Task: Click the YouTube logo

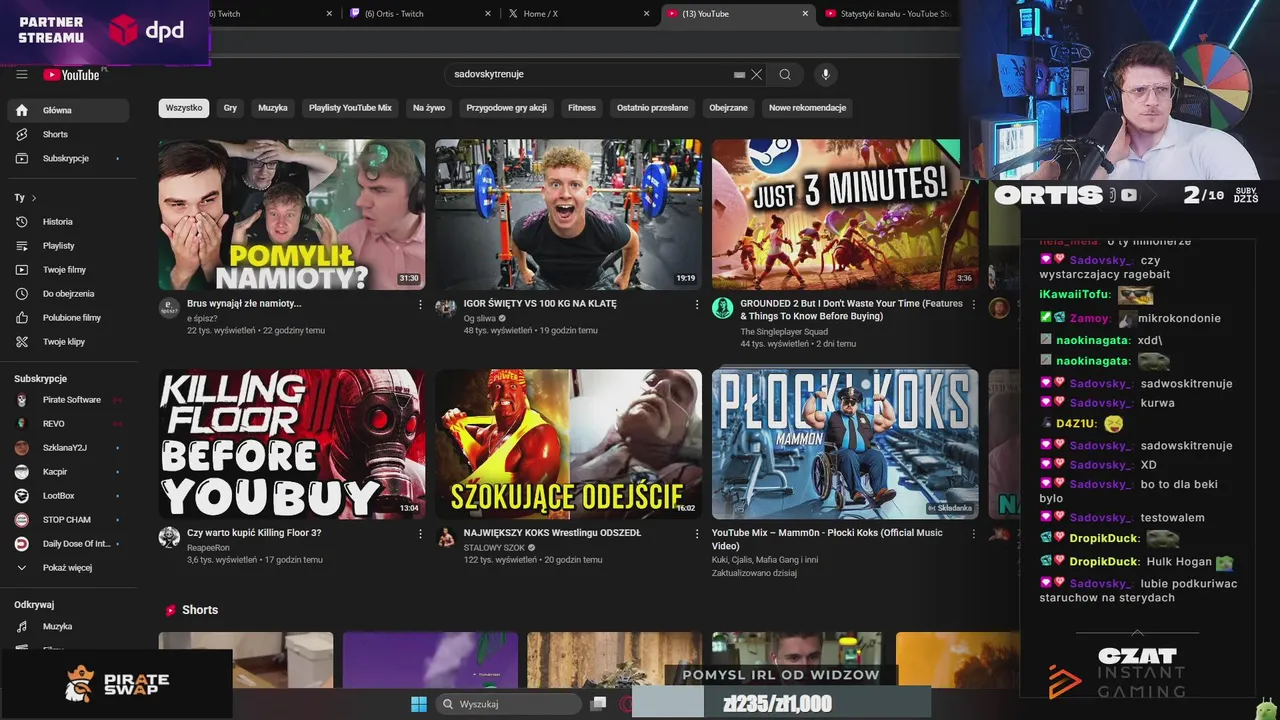Action: click(x=71, y=75)
